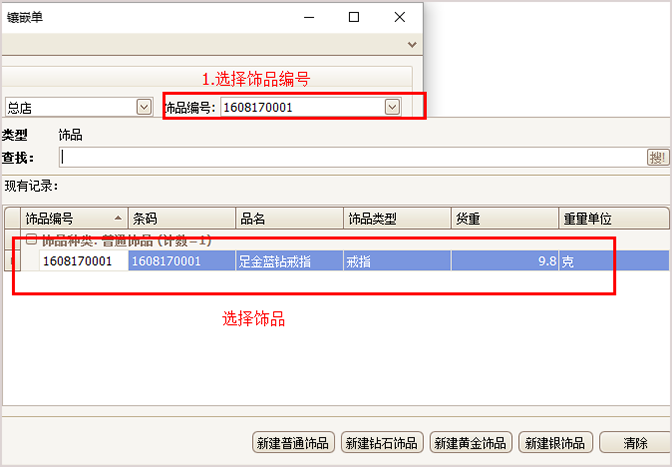Maximize the 镶嵌单 window
The height and width of the screenshot is (467, 672).
click(x=354, y=17)
